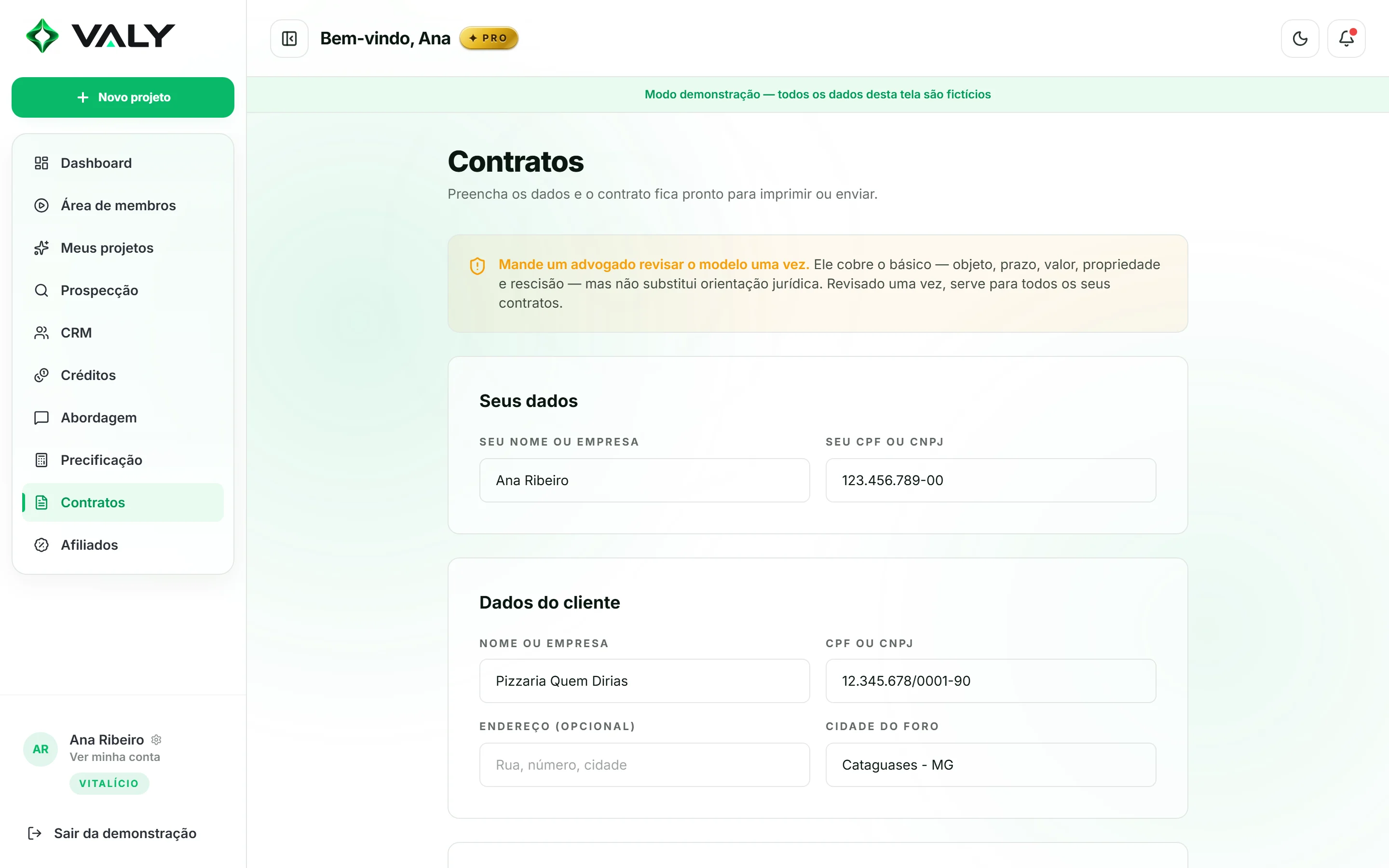Click Ver minha conta link
Viewport: 1389px width, 868px height.
[x=115, y=757]
